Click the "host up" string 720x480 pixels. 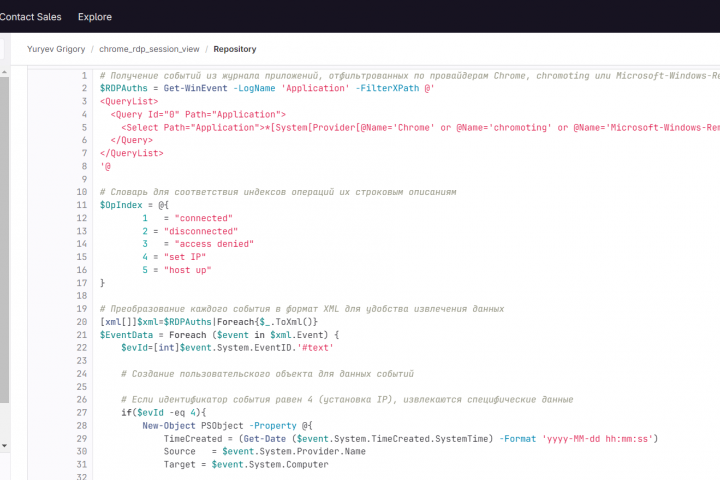click(x=187, y=270)
